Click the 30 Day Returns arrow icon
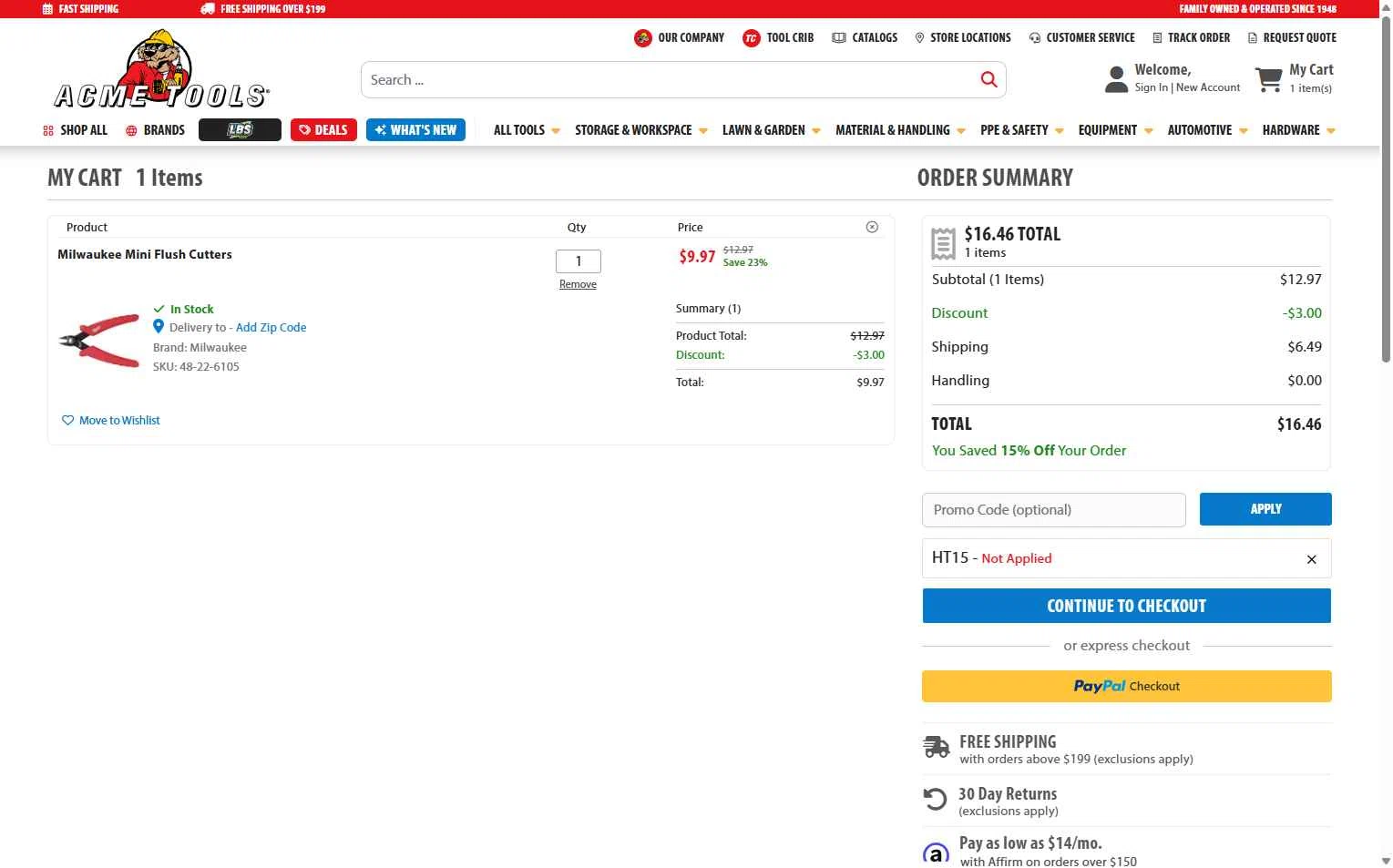Viewport: 1393px width, 868px height. click(x=935, y=800)
